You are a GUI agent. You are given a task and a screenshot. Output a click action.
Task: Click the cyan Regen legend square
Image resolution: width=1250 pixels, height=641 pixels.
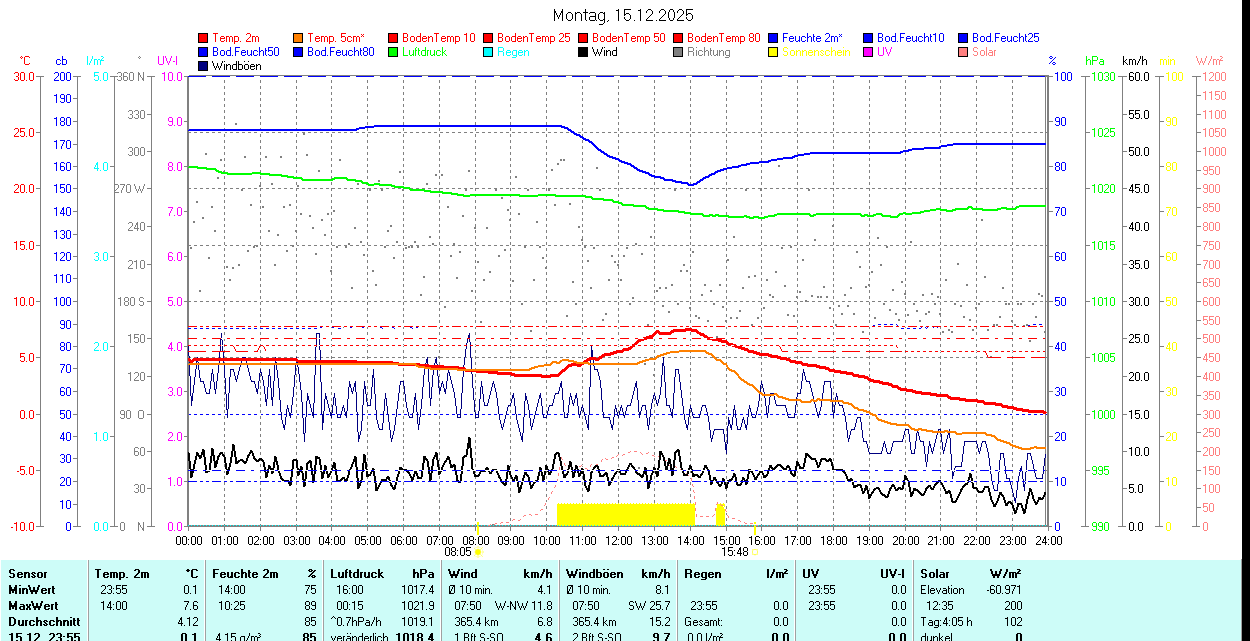point(489,52)
